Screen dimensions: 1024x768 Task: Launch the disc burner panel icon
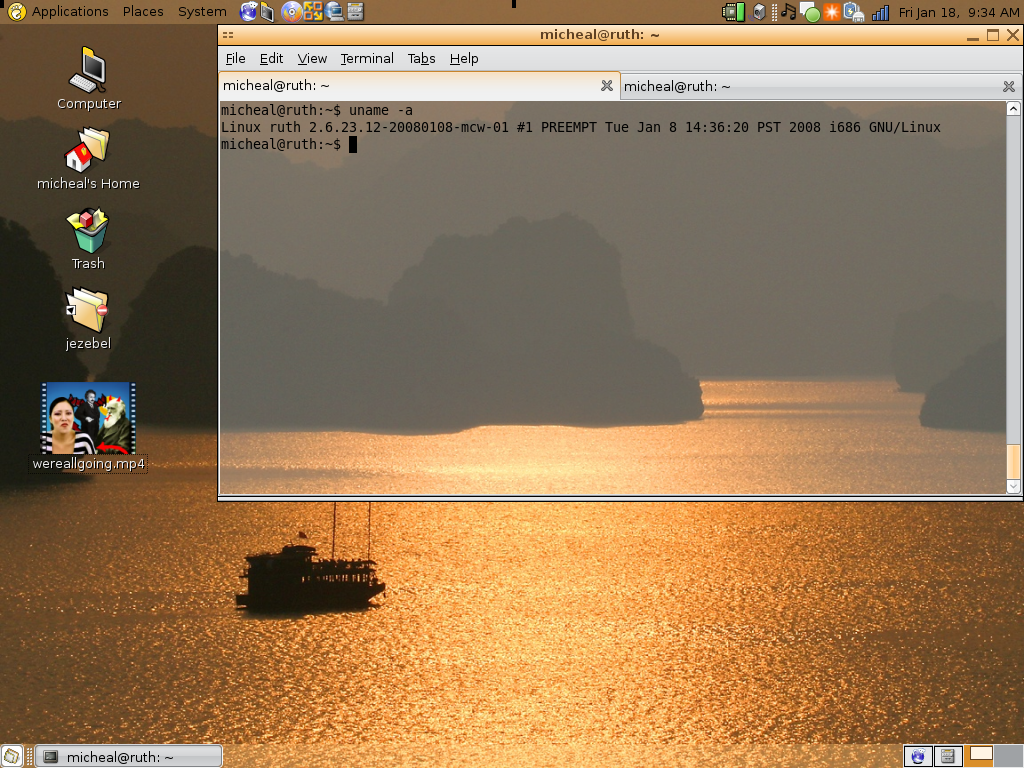pyautogui.click(x=291, y=12)
